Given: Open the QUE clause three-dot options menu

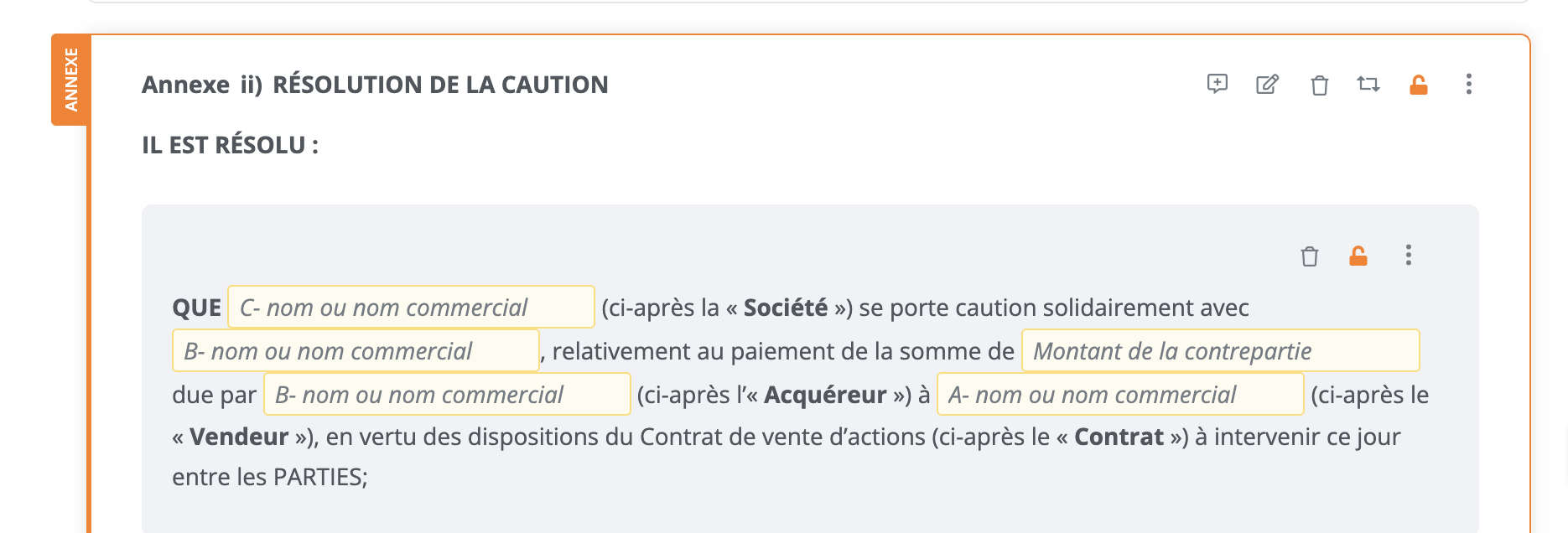Looking at the screenshot, I should (x=1409, y=255).
